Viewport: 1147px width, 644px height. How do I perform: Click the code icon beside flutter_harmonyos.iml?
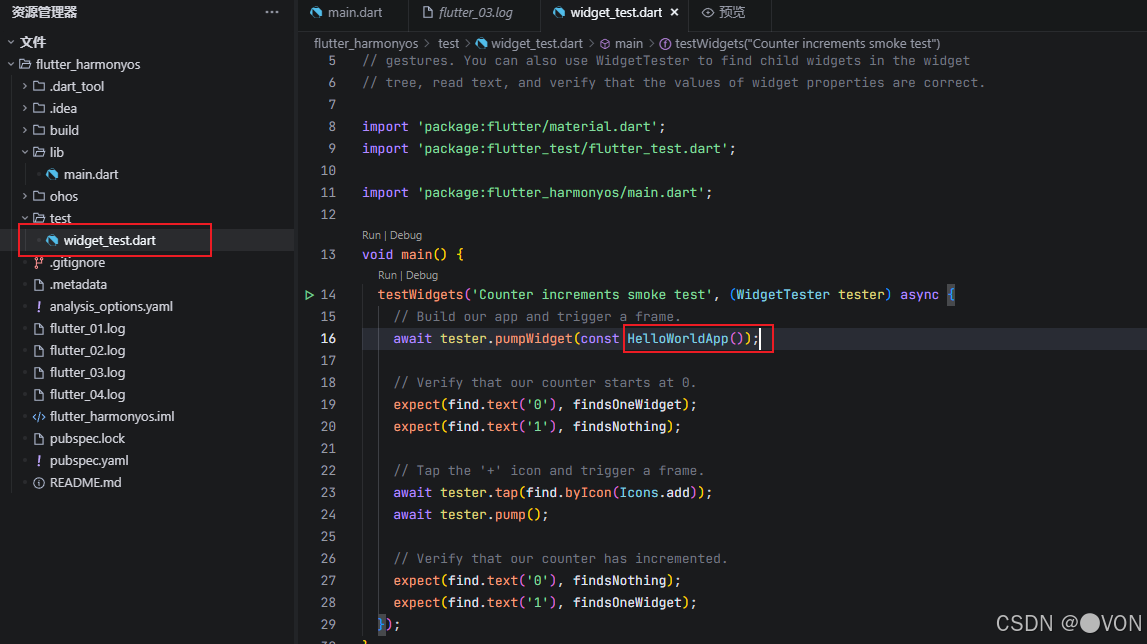[x=39, y=416]
